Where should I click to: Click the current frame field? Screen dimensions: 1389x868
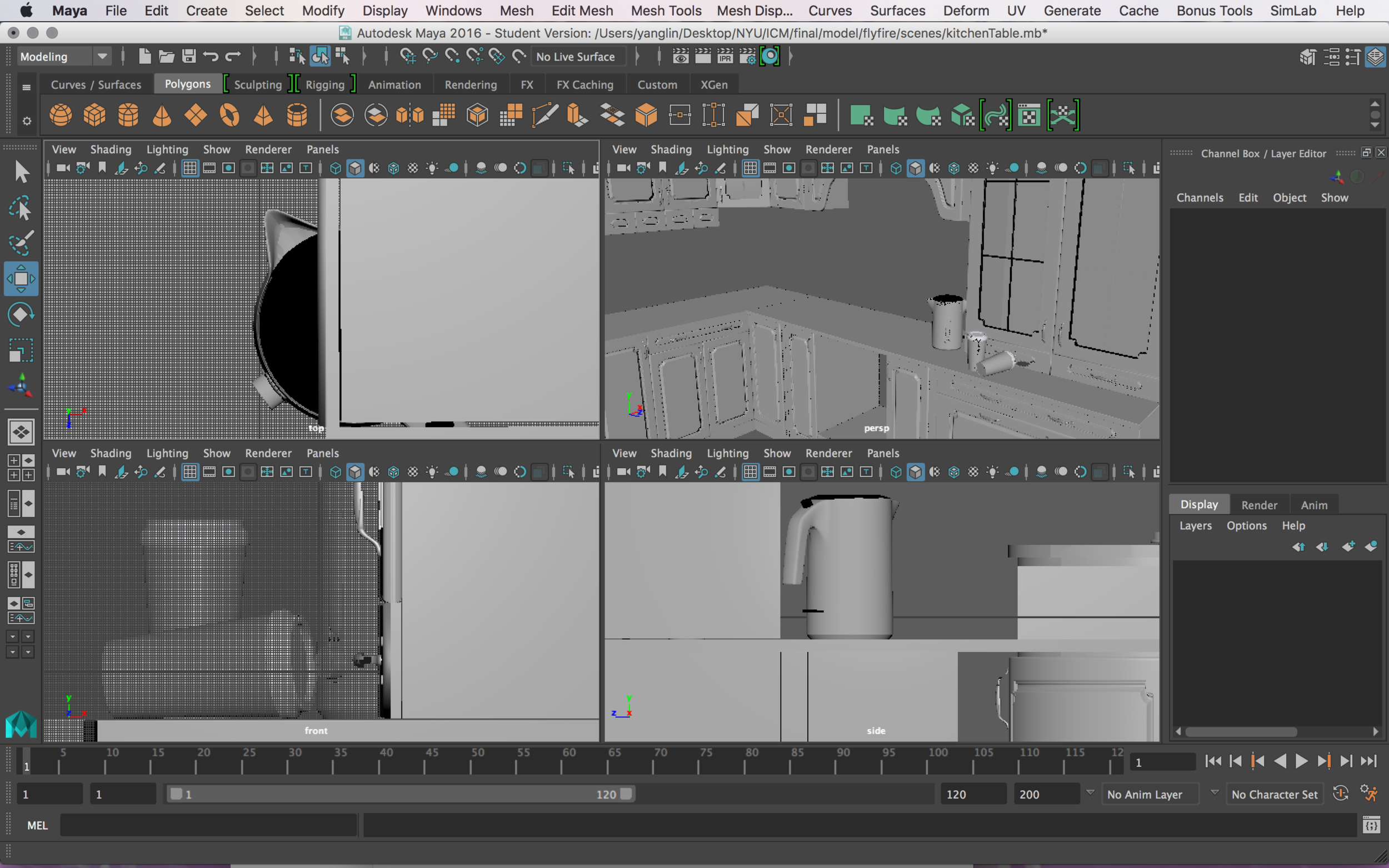(x=1163, y=762)
